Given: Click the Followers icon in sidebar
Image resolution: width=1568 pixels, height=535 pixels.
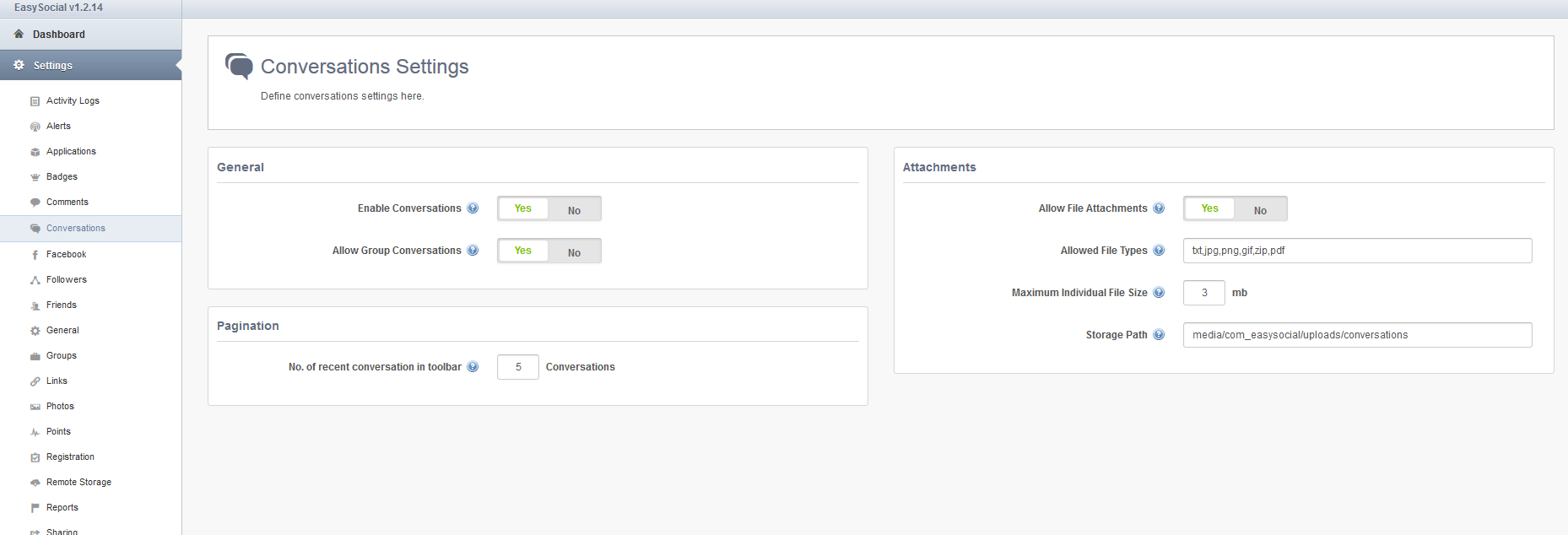Looking at the screenshot, I should pyautogui.click(x=35, y=280).
